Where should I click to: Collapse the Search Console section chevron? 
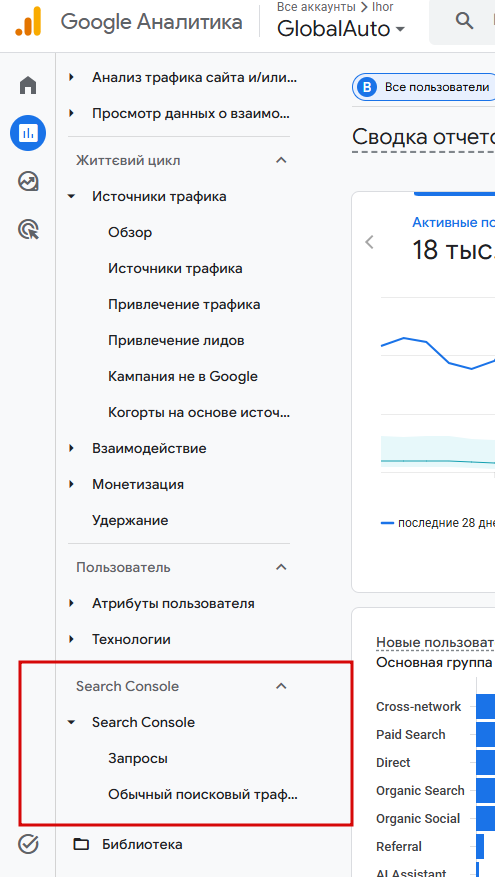point(281,686)
